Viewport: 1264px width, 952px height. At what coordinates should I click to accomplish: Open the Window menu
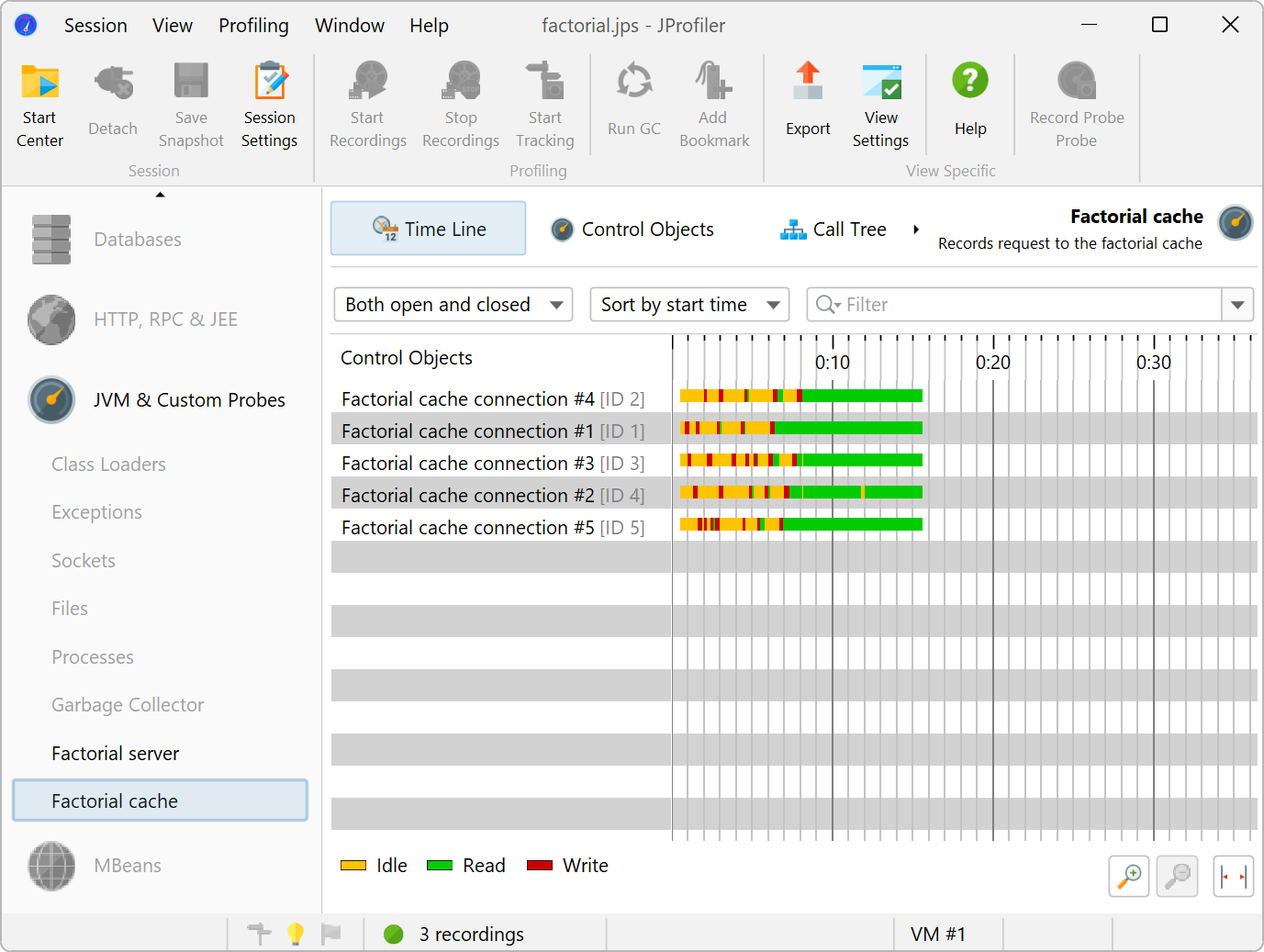pos(350,26)
